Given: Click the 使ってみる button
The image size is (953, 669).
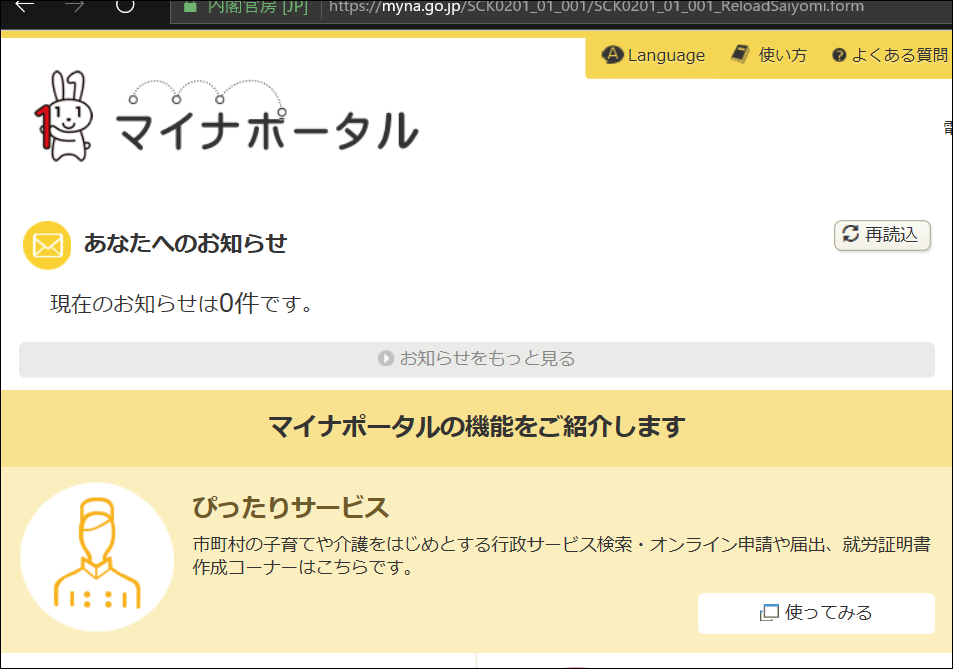Looking at the screenshot, I should coord(816,613).
